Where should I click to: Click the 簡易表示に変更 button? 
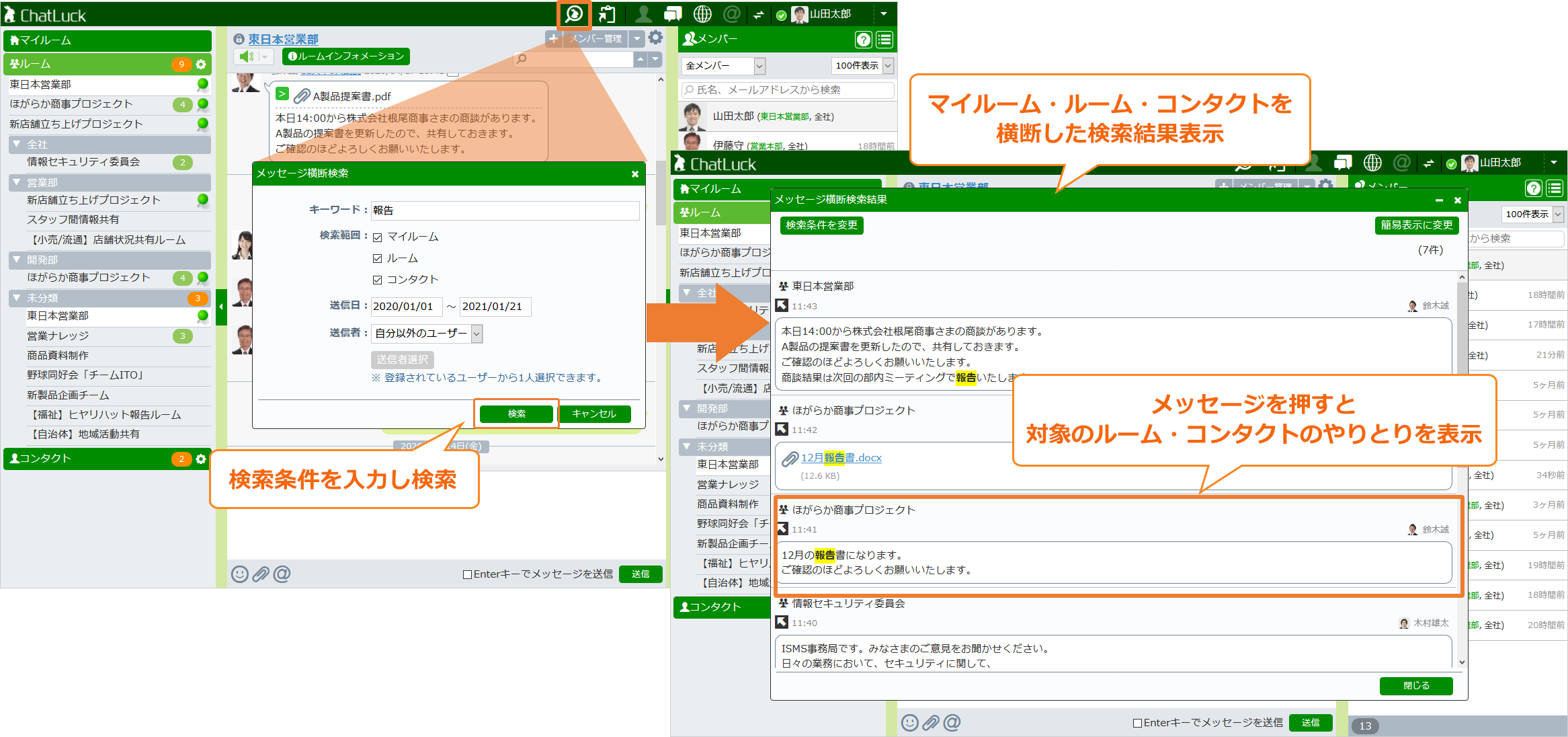(x=1417, y=225)
